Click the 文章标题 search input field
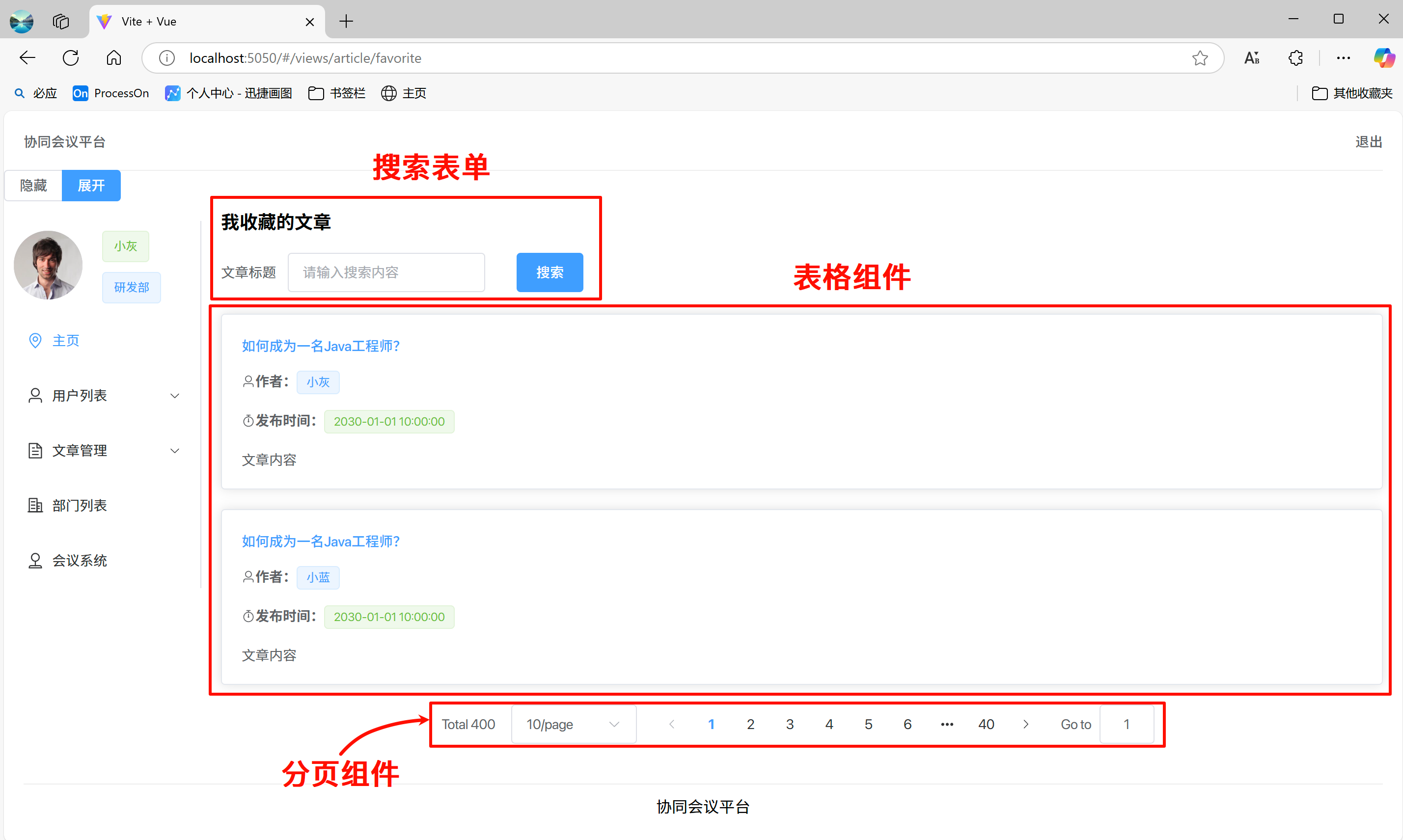This screenshot has width=1403, height=840. point(386,272)
